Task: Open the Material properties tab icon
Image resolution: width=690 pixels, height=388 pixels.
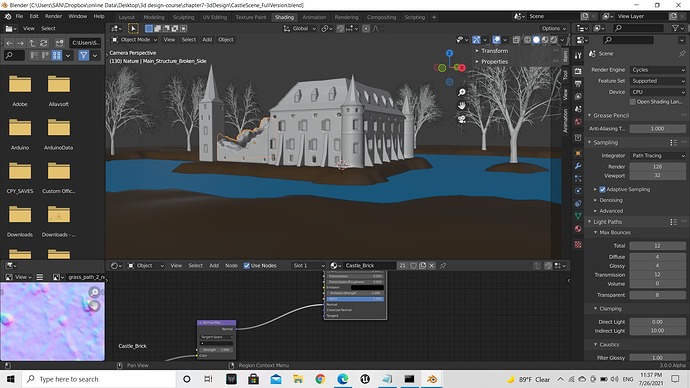Action: [x=578, y=229]
